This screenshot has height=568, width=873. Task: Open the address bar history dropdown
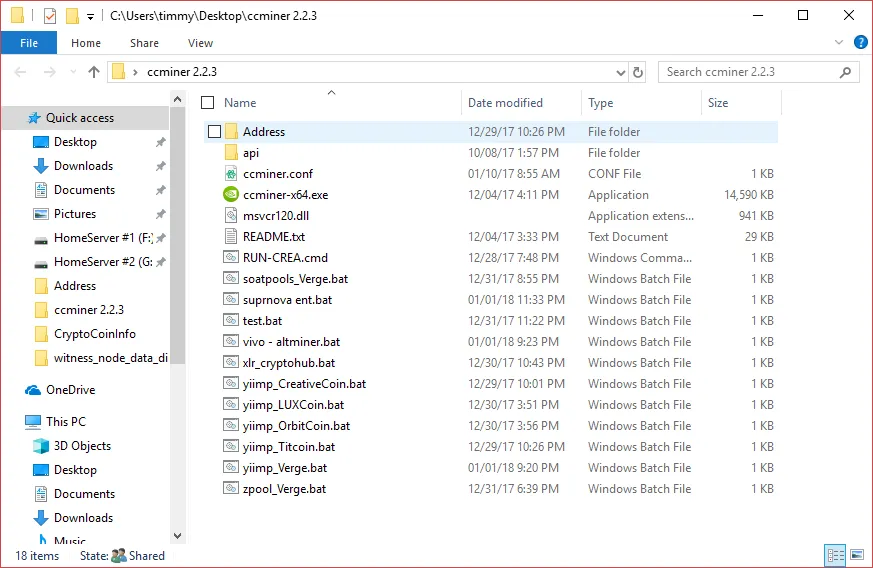(621, 72)
